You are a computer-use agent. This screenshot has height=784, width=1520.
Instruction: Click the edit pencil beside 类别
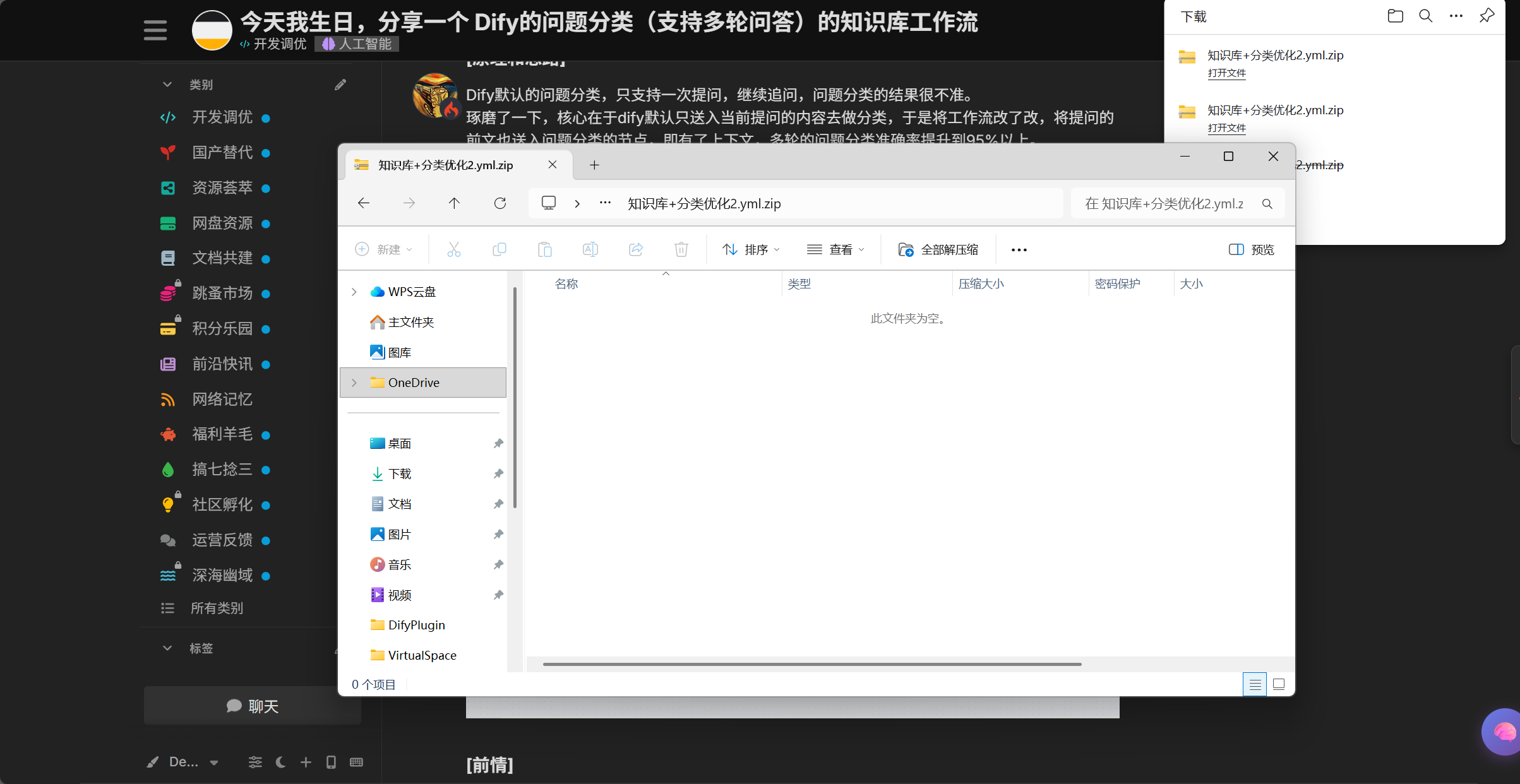[340, 85]
